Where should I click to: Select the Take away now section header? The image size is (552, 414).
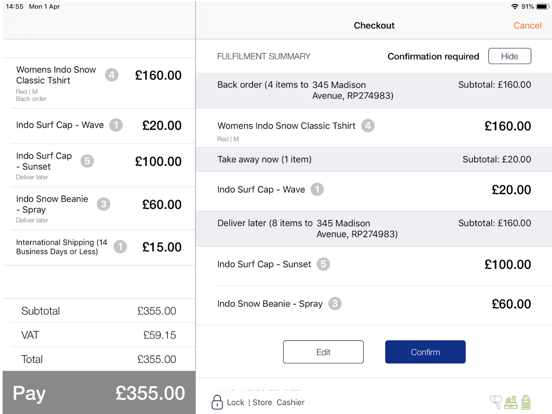point(374,159)
